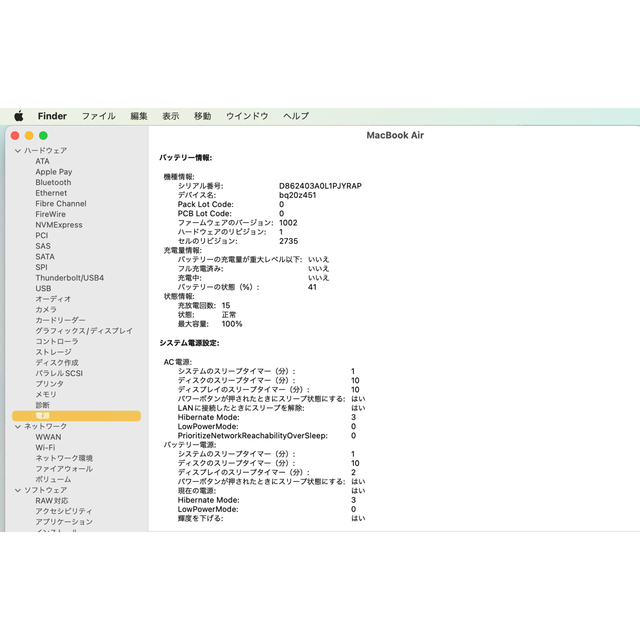Select メモリ in the sidebar
Viewport: 640px width, 640px height.
(x=46, y=395)
